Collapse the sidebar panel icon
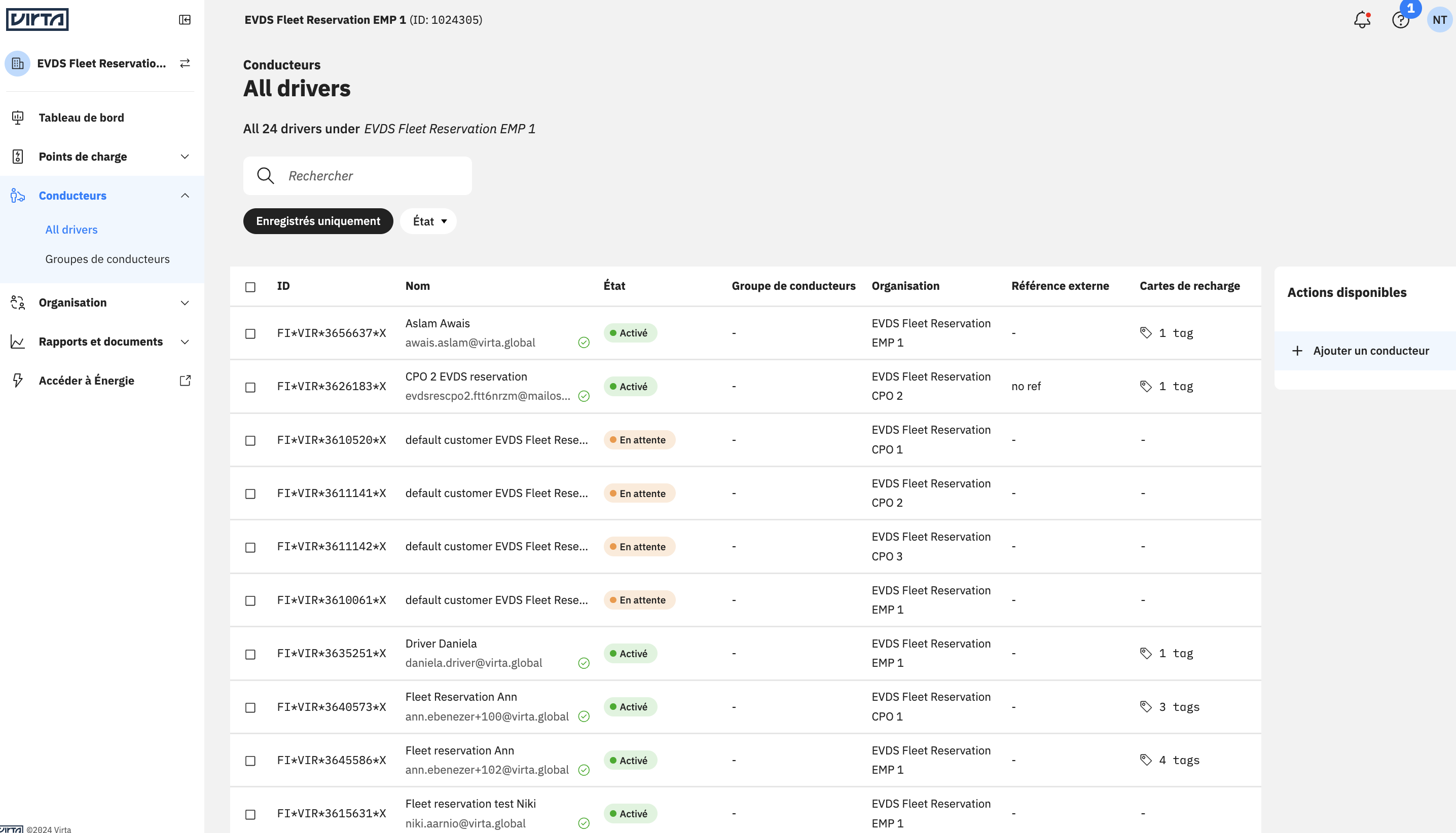This screenshot has width=1456, height=833. [185, 20]
